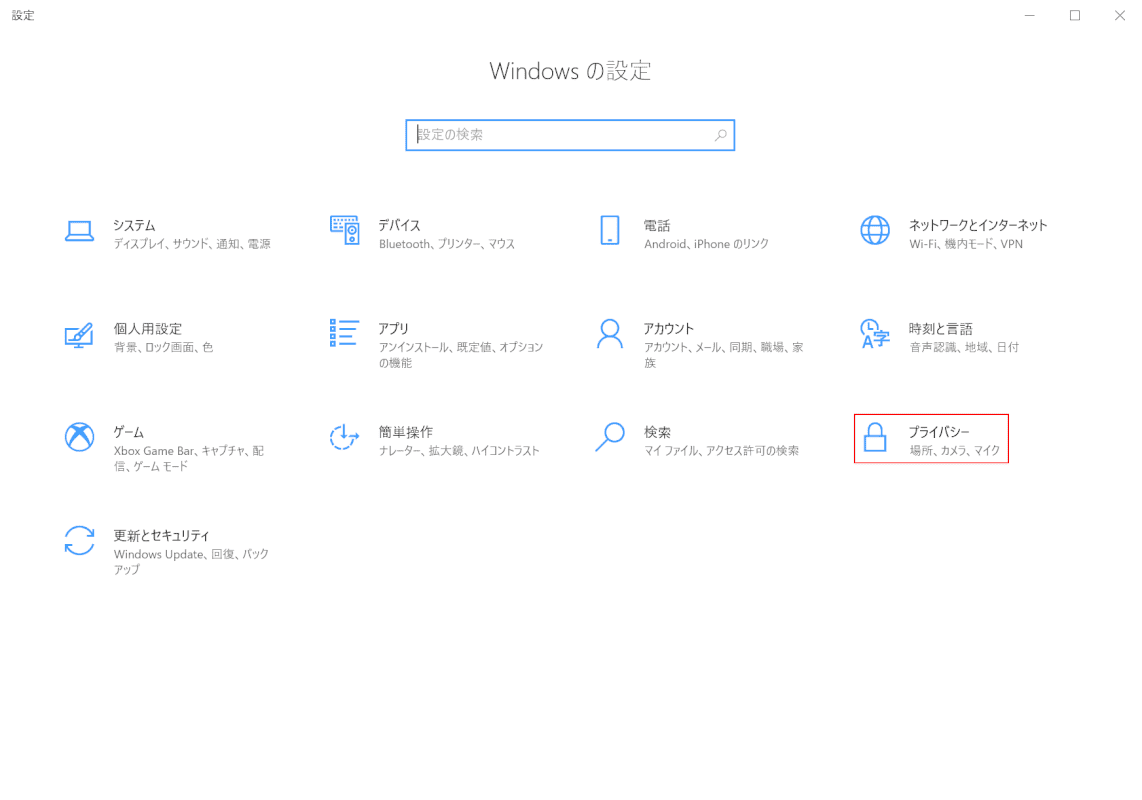Screen dimensions: 1142x800
Task: Click the magnifier icon inside search box
Action: 720,135
